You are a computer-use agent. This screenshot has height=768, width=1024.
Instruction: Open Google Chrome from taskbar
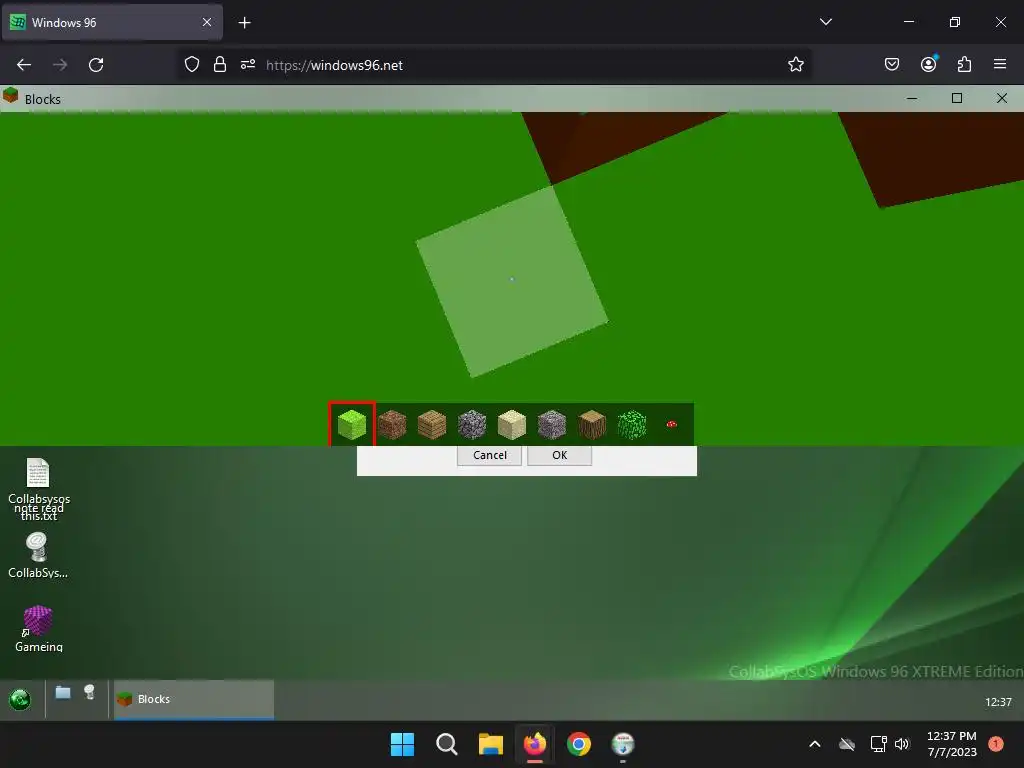tap(579, 744)
